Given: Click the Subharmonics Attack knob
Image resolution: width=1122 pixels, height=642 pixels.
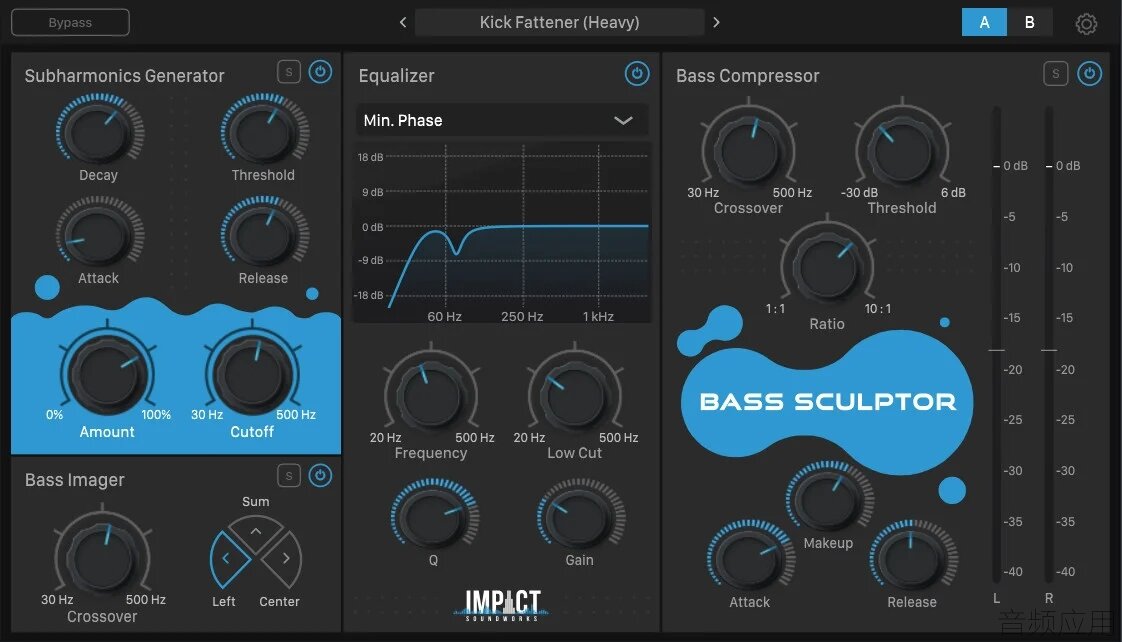Looking at the screenshot, I should tap(99, 235).
